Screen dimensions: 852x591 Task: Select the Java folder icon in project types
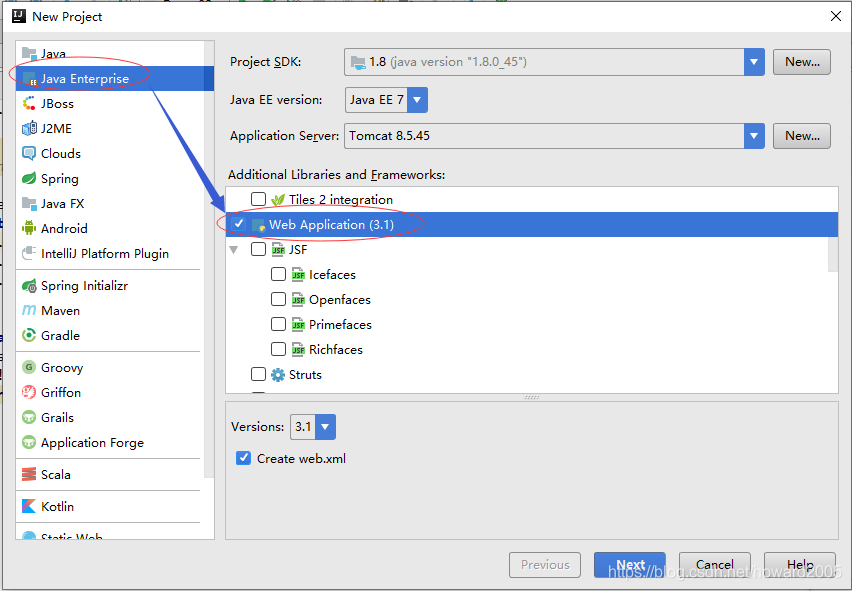[29, 53]
